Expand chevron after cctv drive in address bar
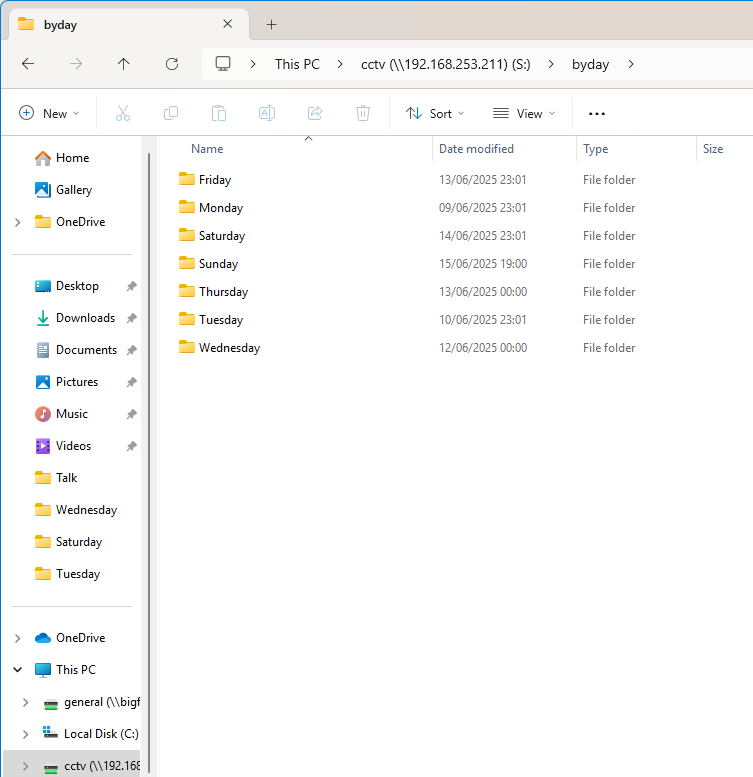Image resolution: width=753 pixels, height=777 pixels. point(551,64)
